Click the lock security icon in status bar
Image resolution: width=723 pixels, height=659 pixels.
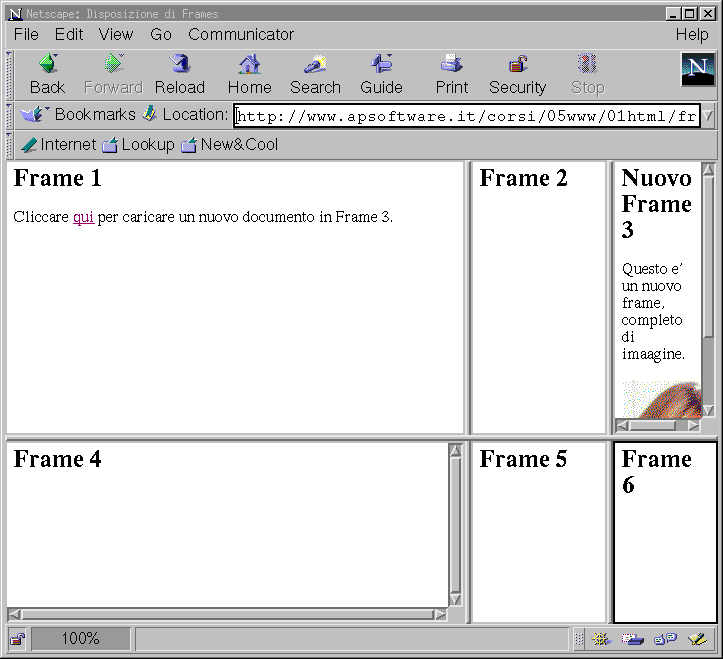click(x=17, y=639)
